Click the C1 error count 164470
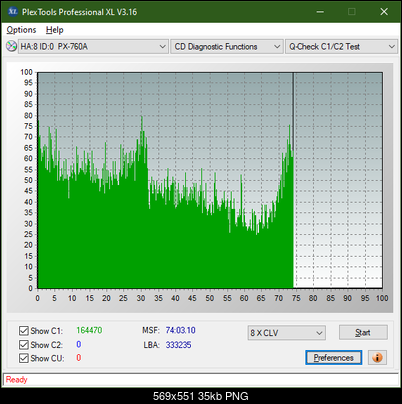 point(89,330)
